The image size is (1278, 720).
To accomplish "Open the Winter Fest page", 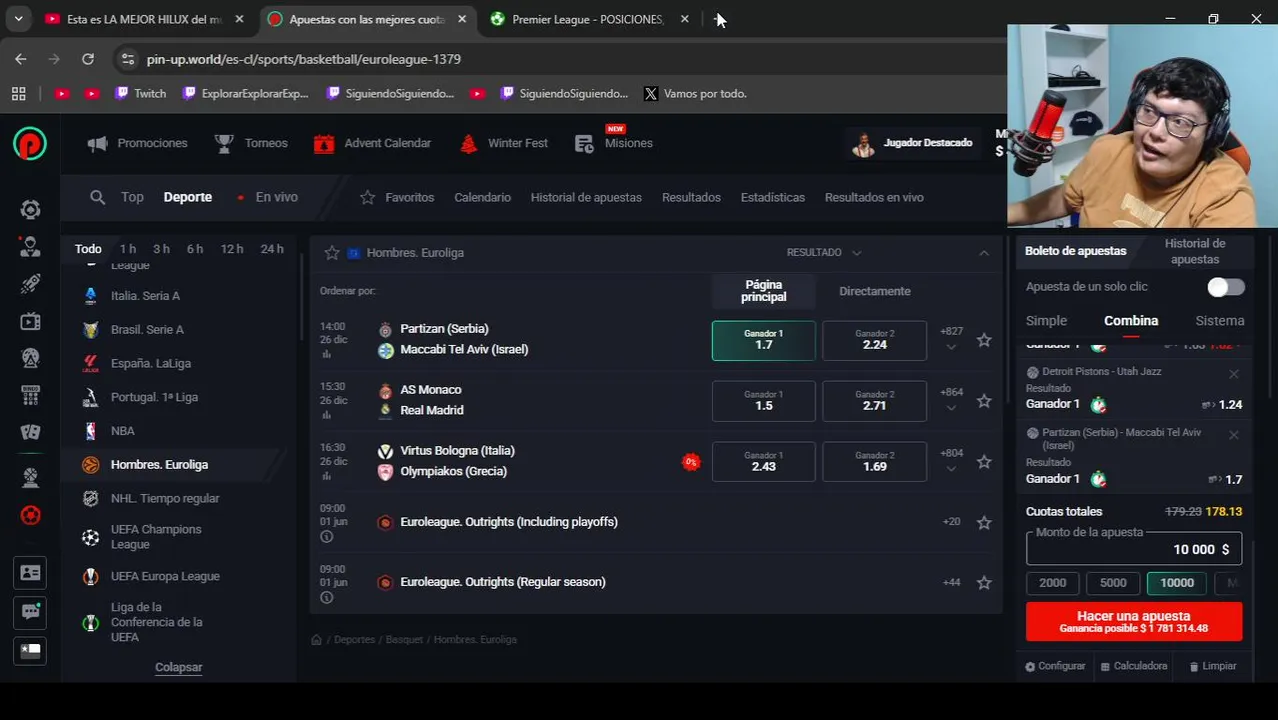I will tap(503, 143).
